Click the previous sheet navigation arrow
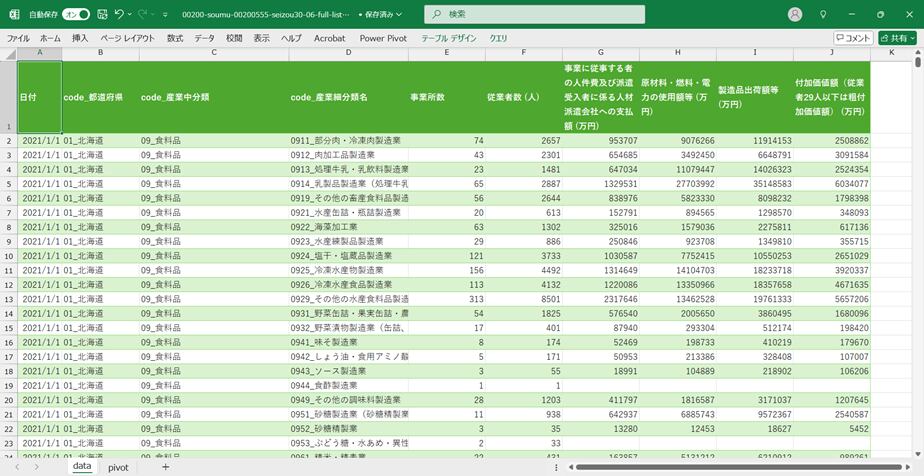Image resolution: width=924 pixels, height=476 pixels. click(17, 467)
